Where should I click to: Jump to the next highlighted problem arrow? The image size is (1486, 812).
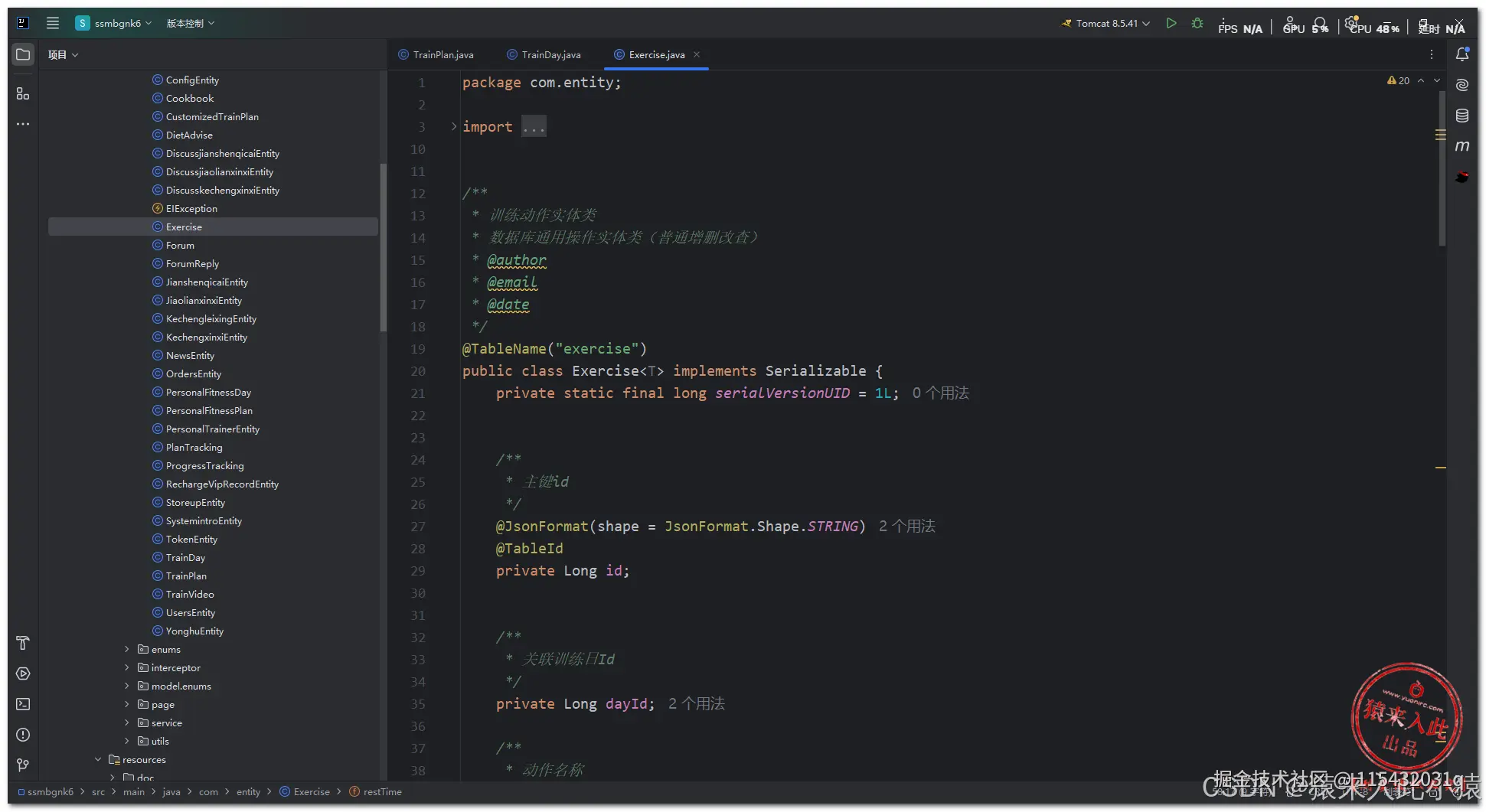point(1437,80)
